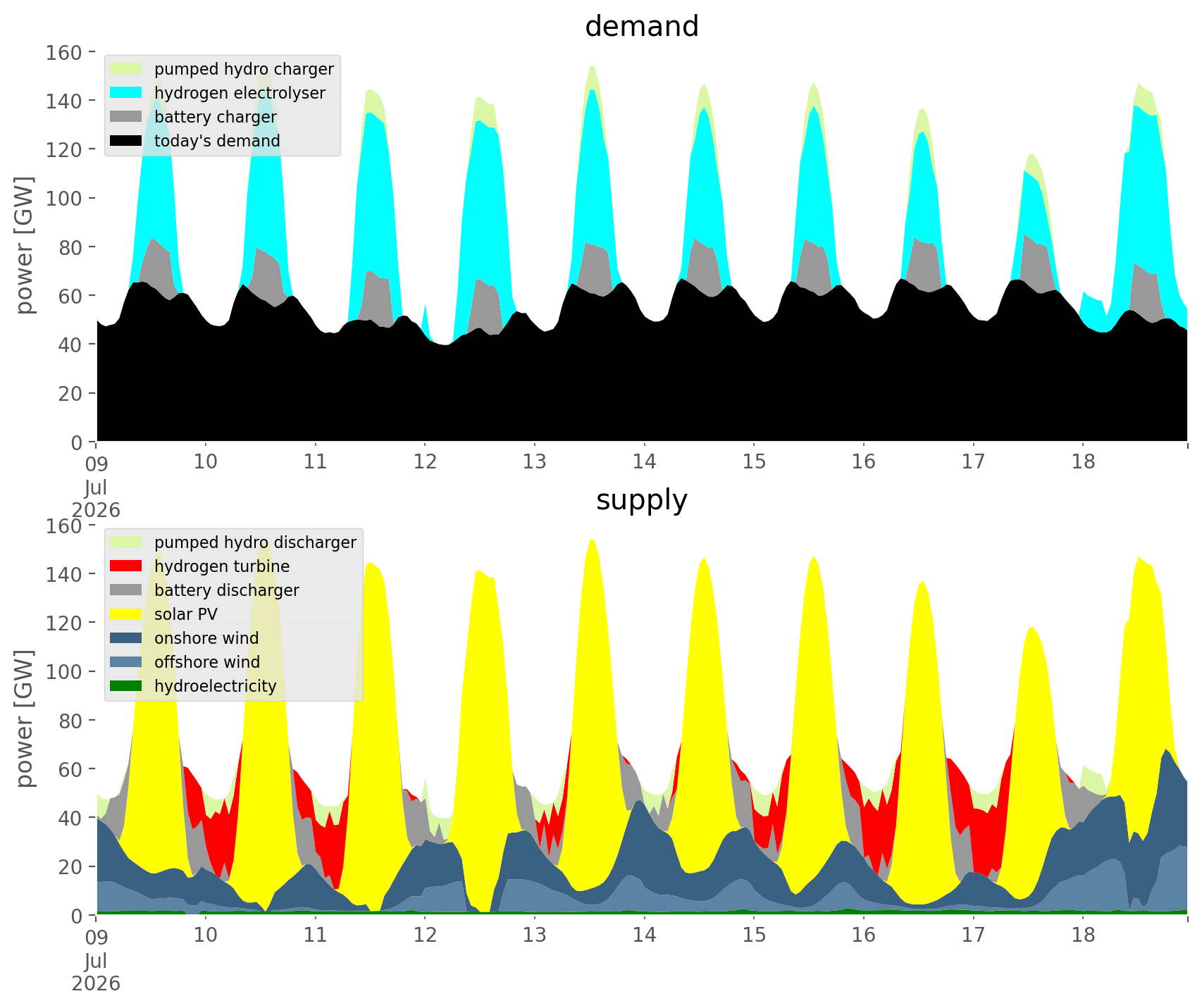The width and height of the screenshot is (1202, 1008).
Task: Click the "hydrogen electrolyser" legend label
Action: pyautogui.click(x=240, y=93)
